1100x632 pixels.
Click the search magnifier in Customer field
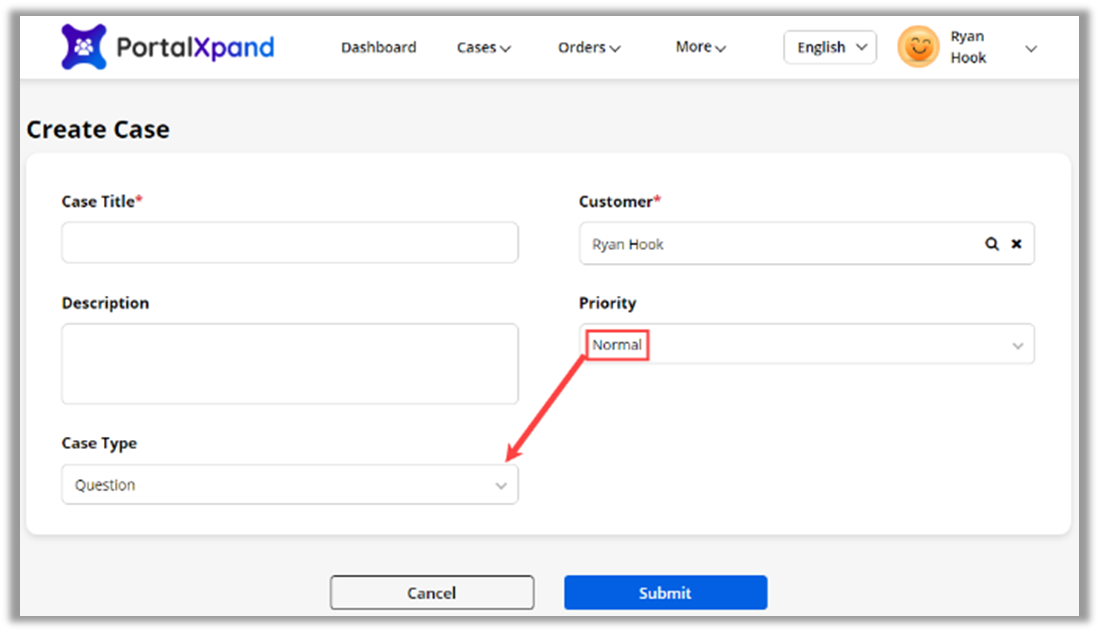tap(992, 244)
